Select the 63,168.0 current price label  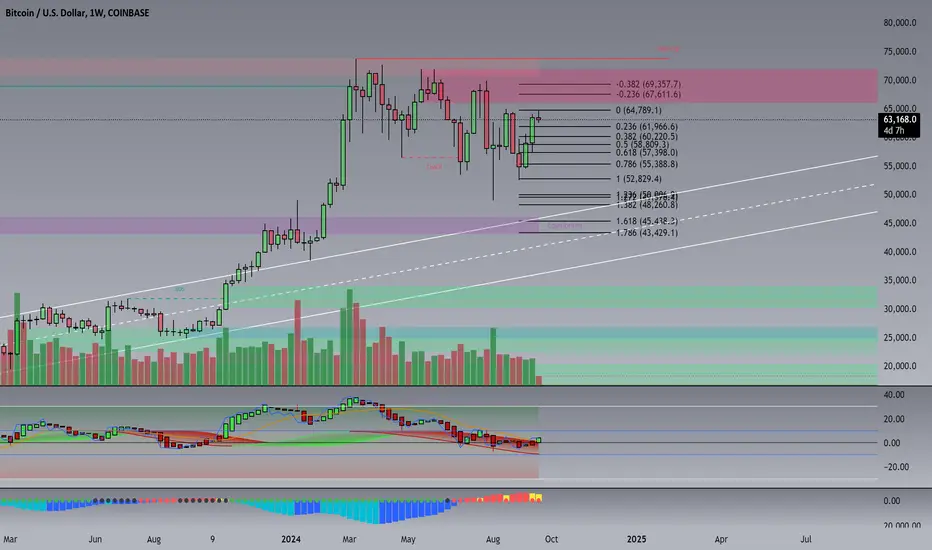[x=899, y=120]
